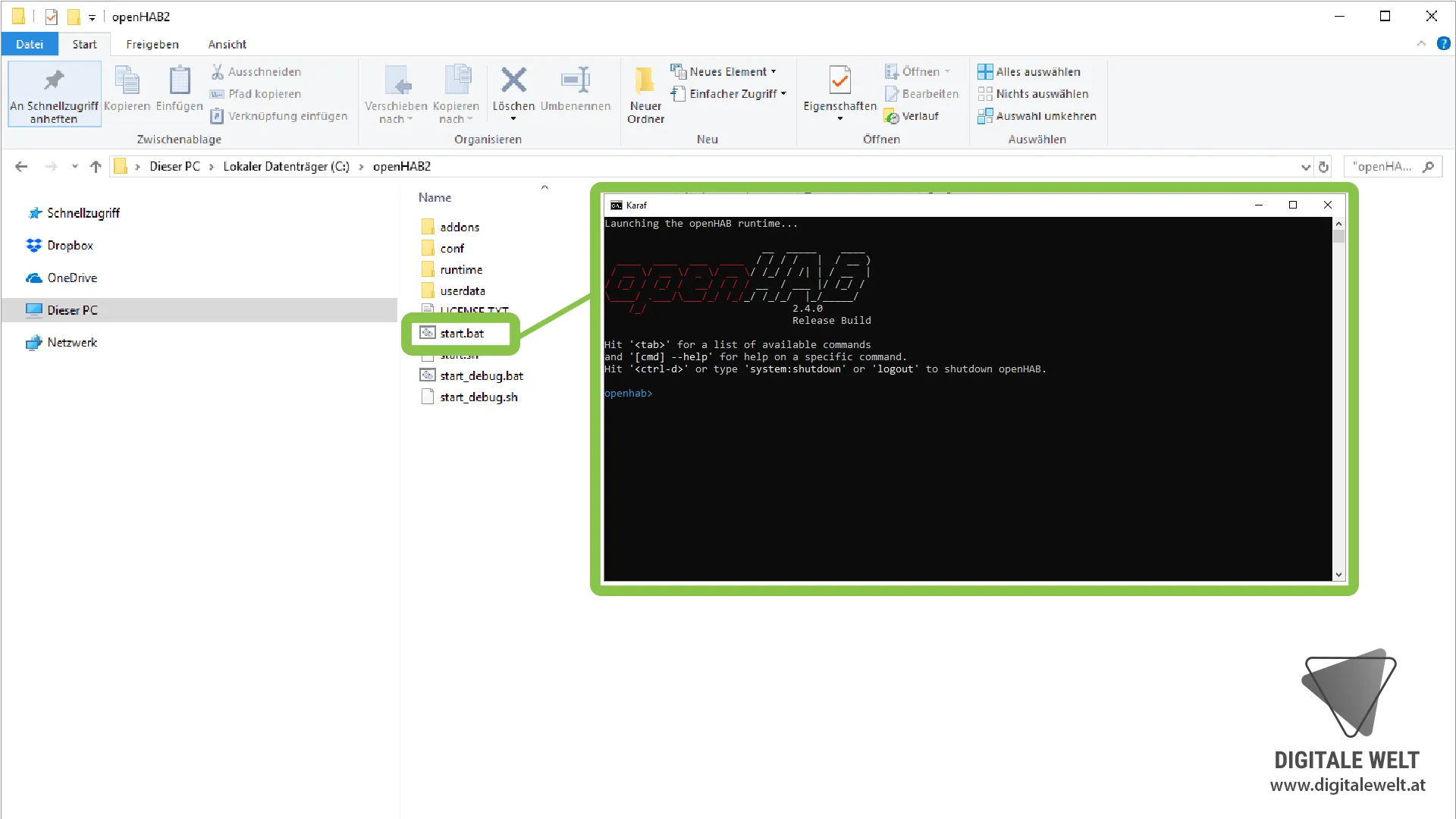1456x819 pixels.
Task: Click the Einfügen paste icon
Action: click(x=179, y=89)
